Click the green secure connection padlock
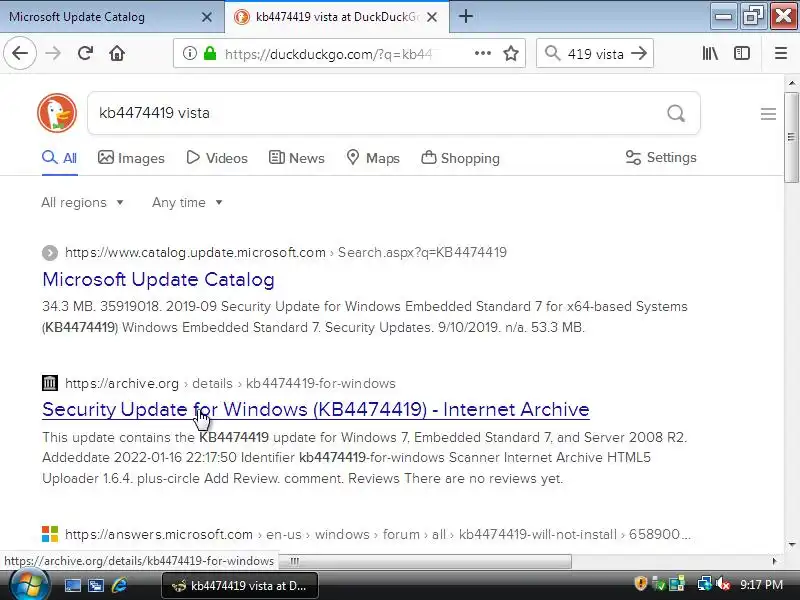 pyautogui.click(x=210, y=53)
